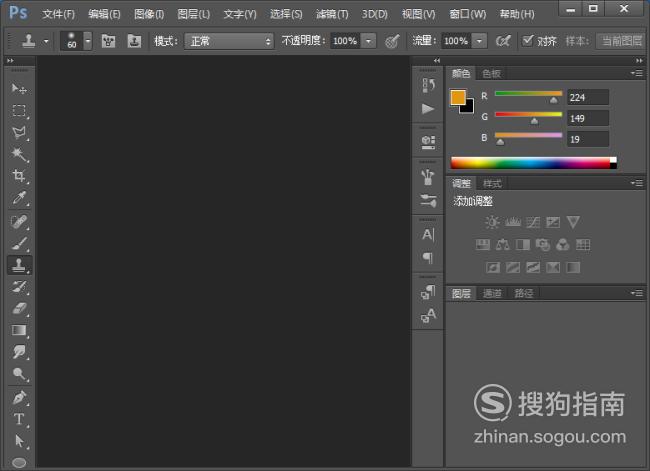This screenshot has height=471, width=650.
Task: Open the 滤镜(T) menu
Action: pos(332,15)
